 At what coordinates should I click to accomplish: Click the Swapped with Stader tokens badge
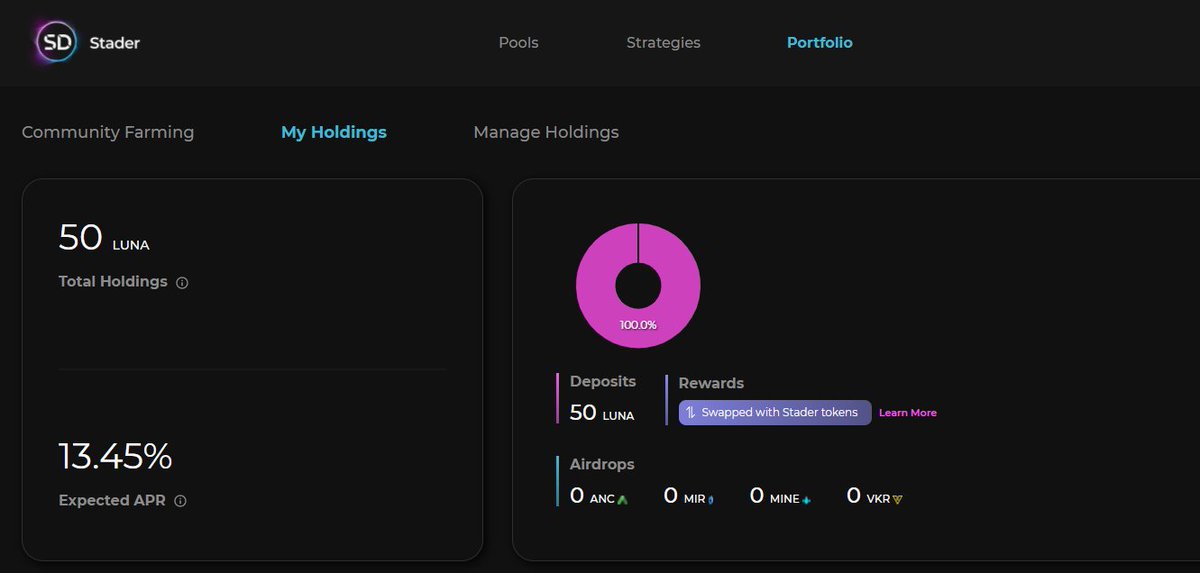775,412
